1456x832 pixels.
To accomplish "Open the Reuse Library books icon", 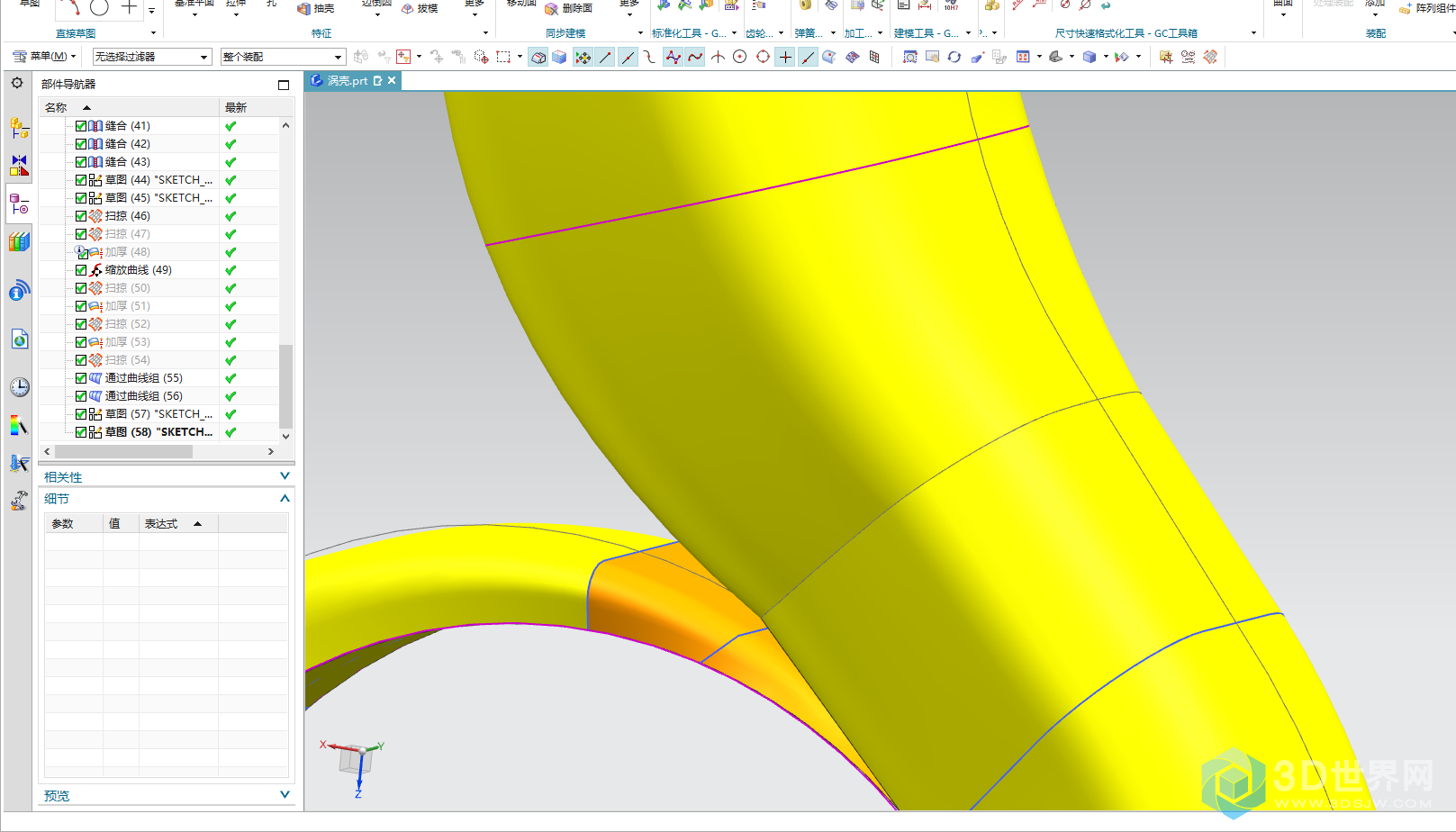I will point(19,242).
